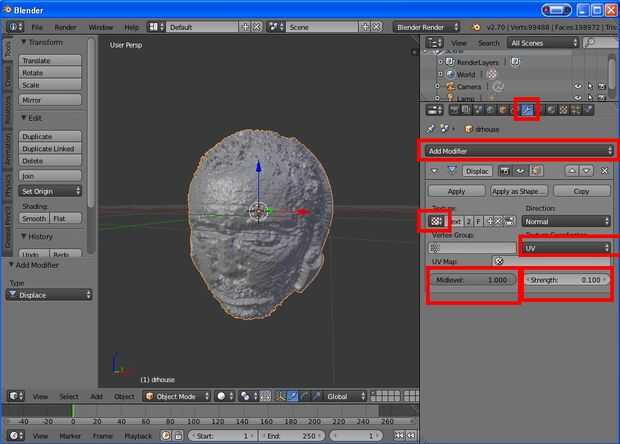Open the Direction dropdown set to Normal

(566, 221)
